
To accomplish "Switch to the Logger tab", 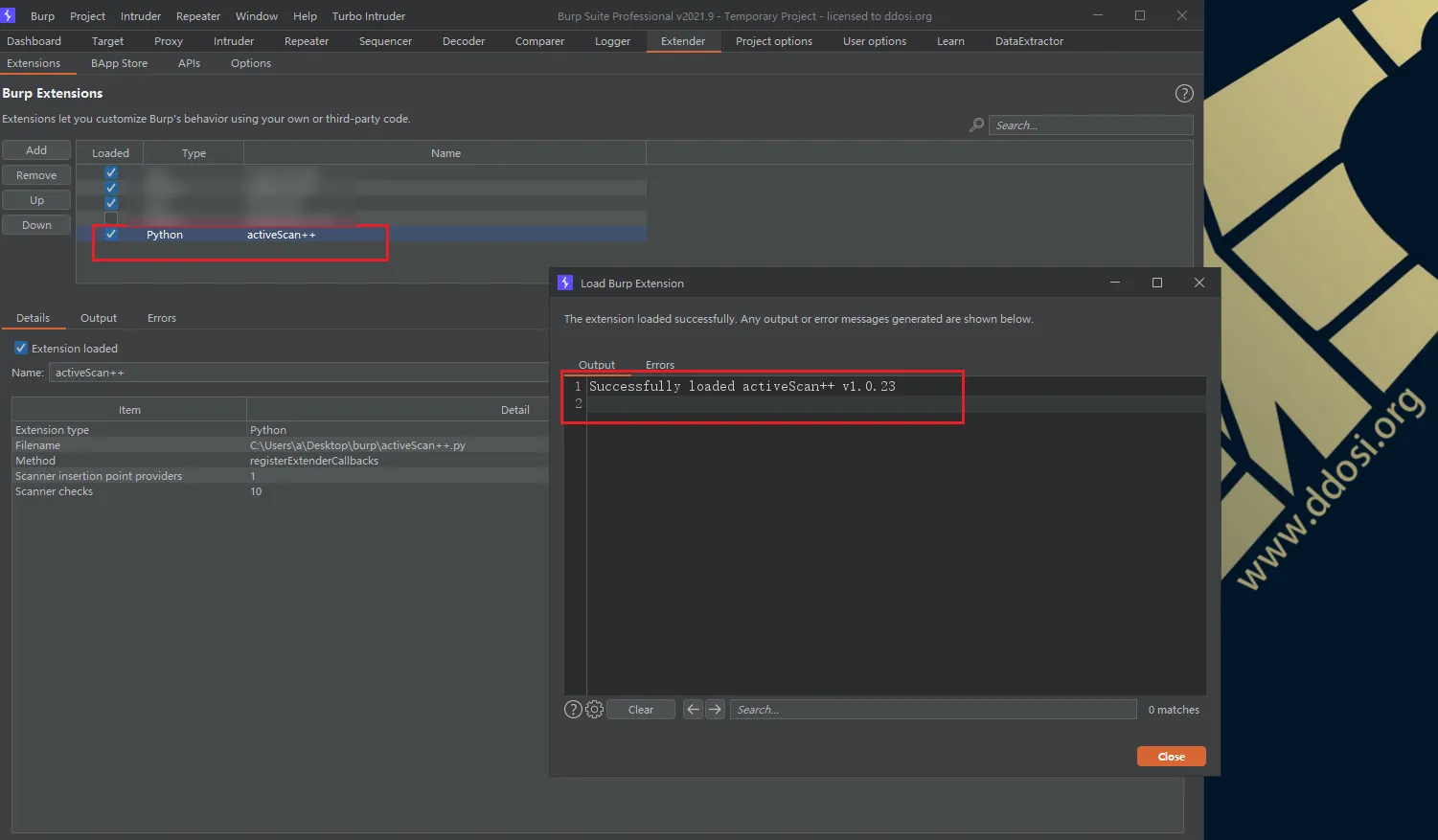I will (612, 41).
